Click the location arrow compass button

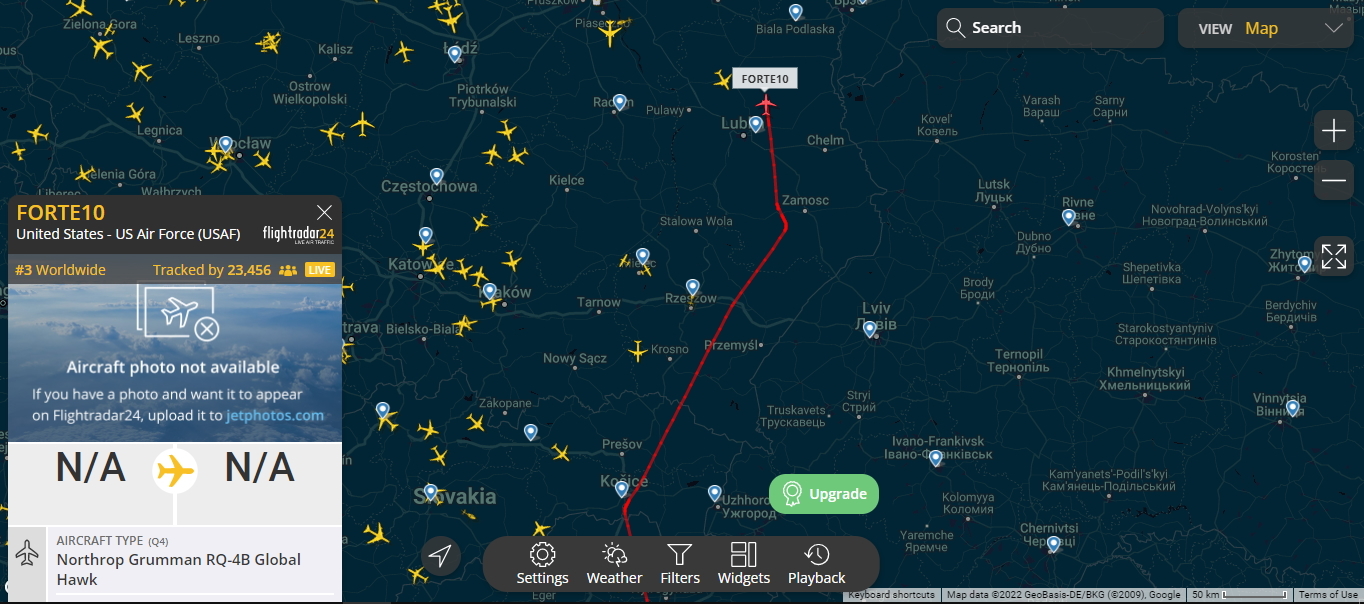tap(441, 555)
